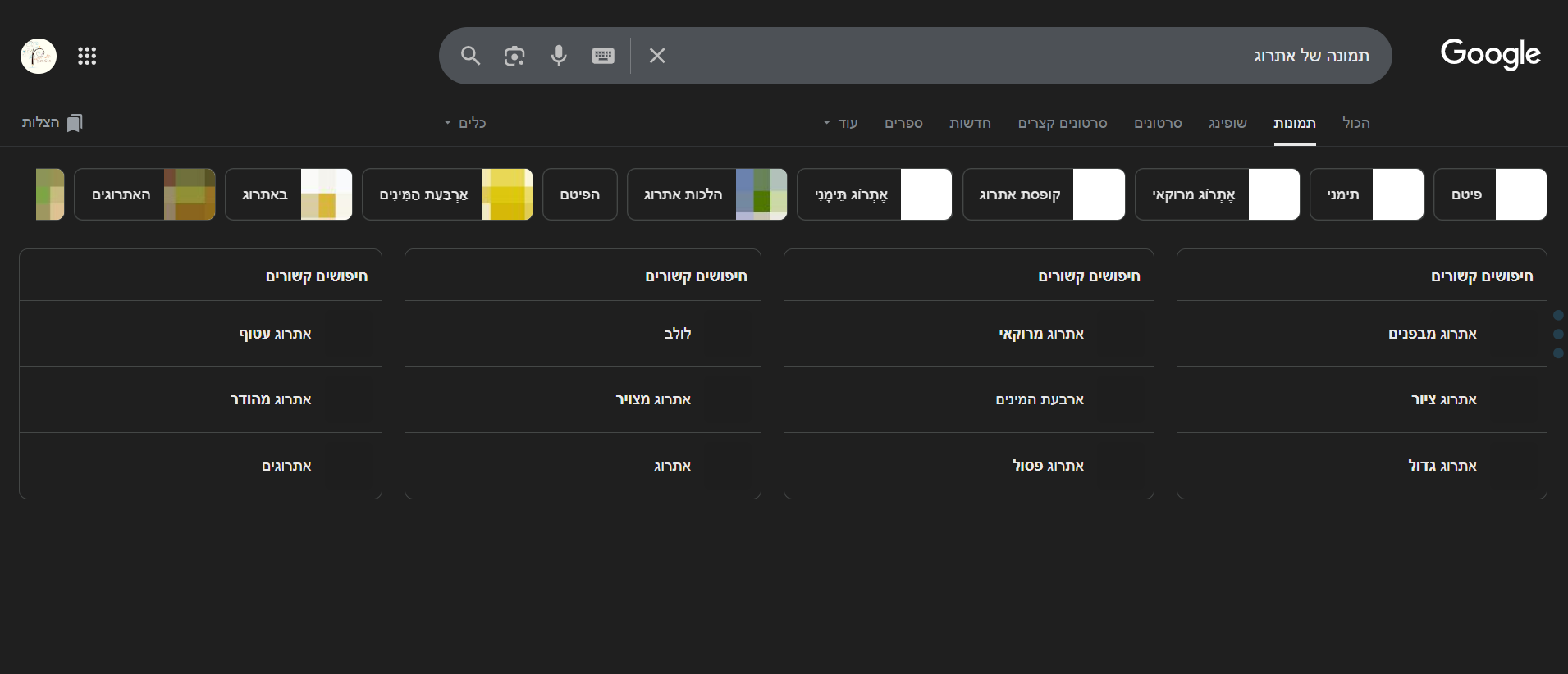Click the Google logo

pos(1490,54)
